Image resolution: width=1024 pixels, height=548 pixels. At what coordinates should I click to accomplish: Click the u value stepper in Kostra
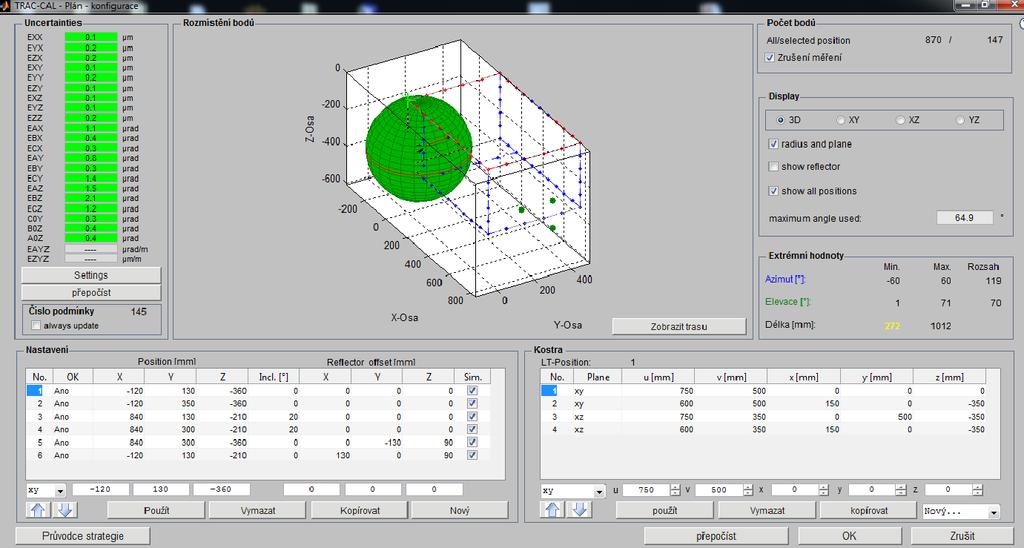pos(675,490)
